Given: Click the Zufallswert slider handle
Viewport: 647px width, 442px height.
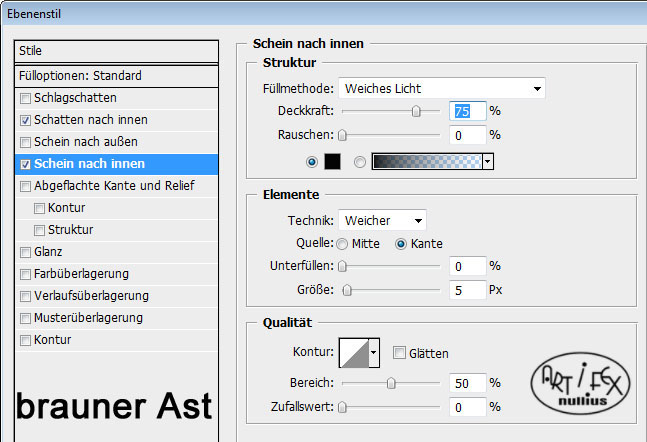Looking at the screenshot, I should tap(342, 407).
